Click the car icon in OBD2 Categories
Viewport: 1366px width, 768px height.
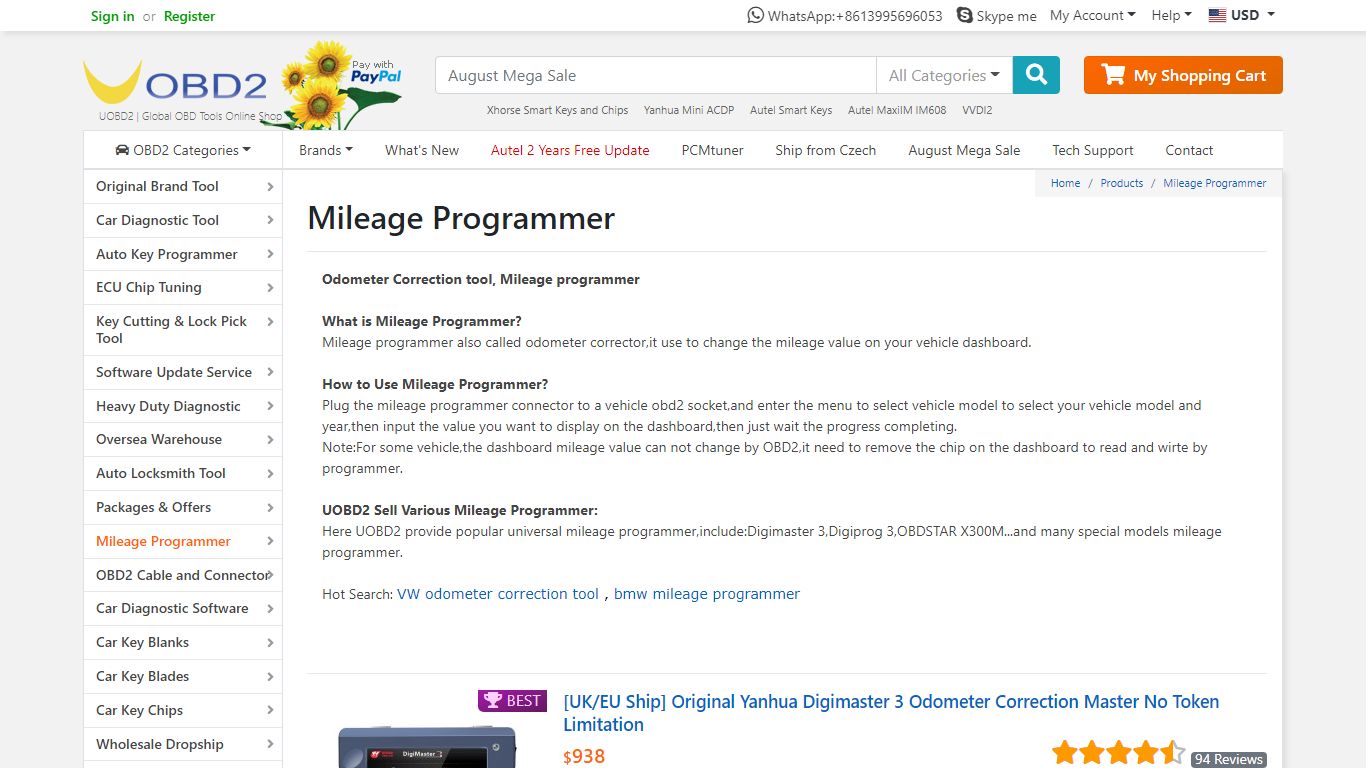122,150
